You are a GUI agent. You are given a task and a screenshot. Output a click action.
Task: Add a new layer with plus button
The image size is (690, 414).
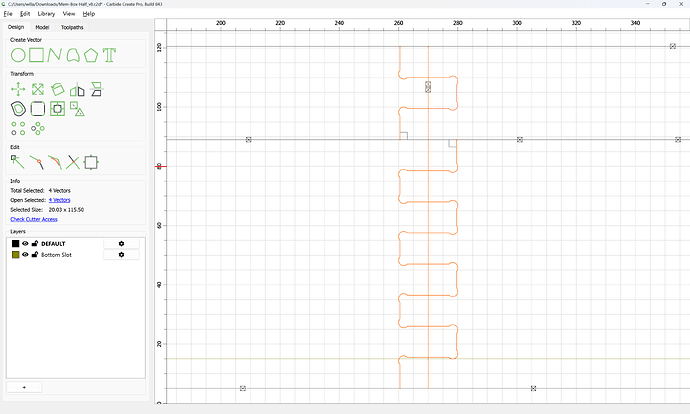pos(24,387)
